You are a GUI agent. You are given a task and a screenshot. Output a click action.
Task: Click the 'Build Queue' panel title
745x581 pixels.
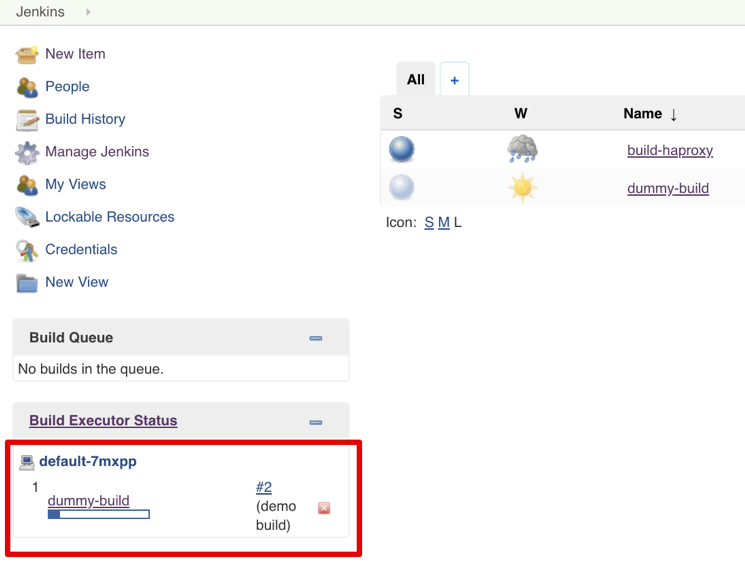click(71, 338)
